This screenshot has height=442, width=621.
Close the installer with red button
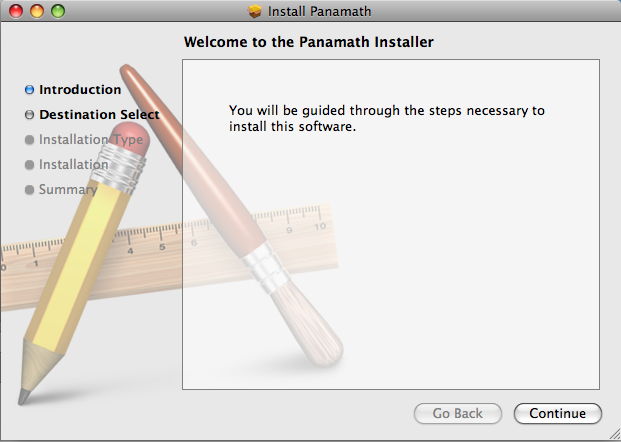pos(16,11)
